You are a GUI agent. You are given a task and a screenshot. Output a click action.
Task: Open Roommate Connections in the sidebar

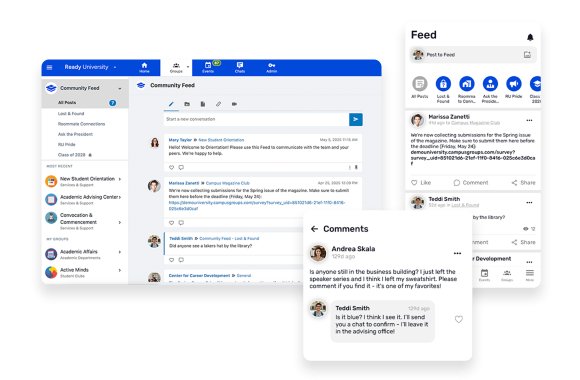pos(81,124)
